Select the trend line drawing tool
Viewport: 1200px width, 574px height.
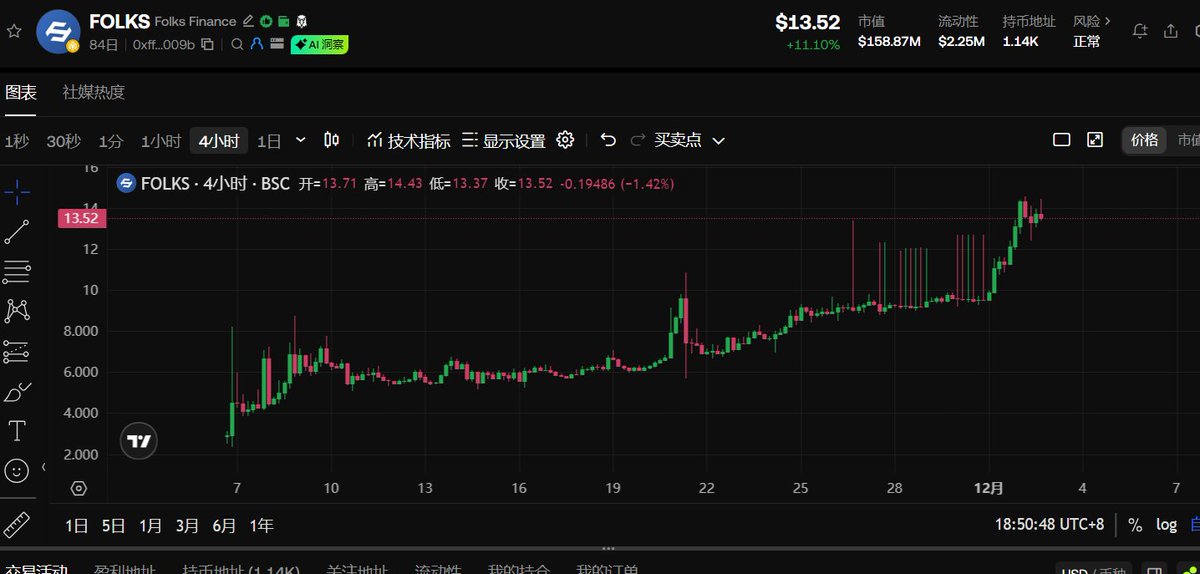coord(17,232)
